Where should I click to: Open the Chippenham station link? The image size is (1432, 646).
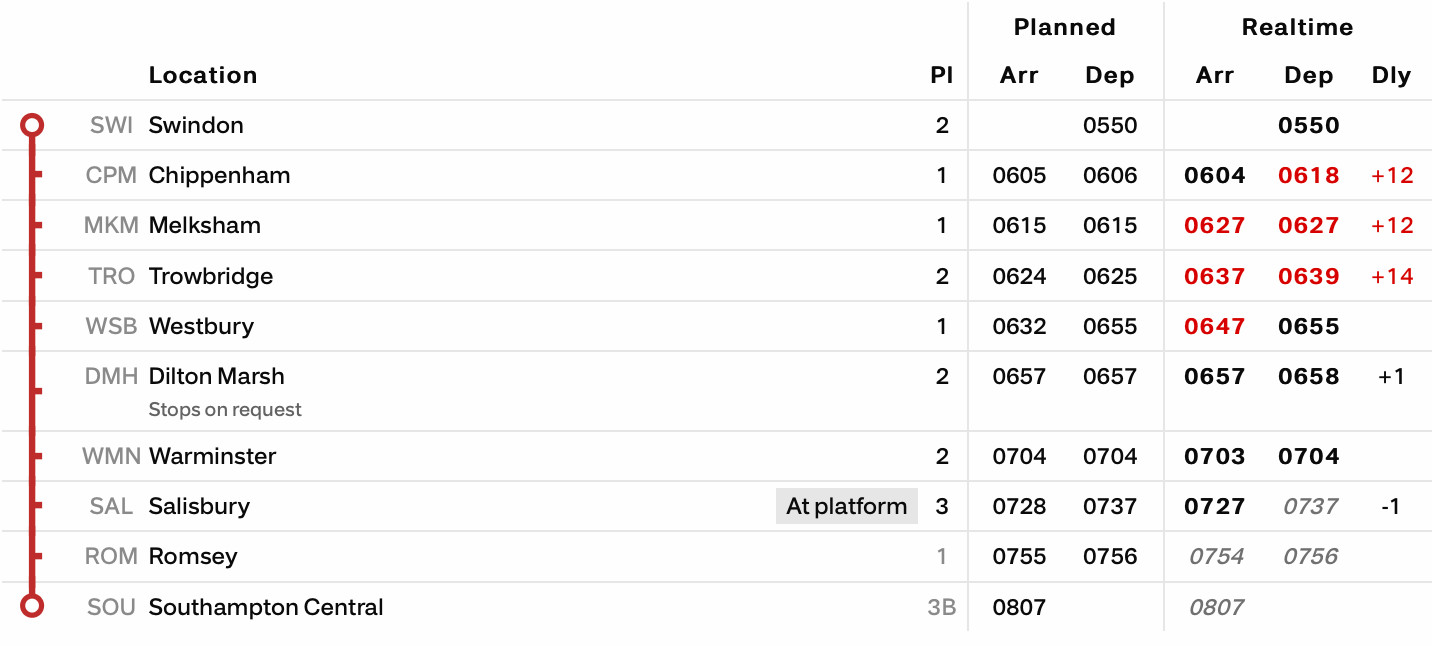click(x=219, y=175)
